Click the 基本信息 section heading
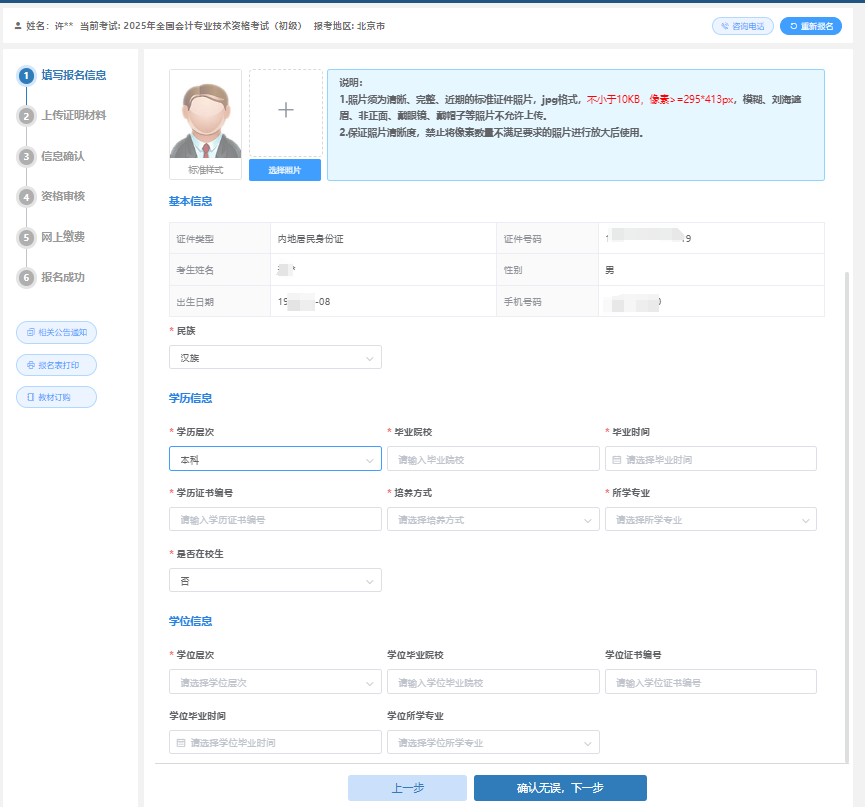 pos(190,201)
